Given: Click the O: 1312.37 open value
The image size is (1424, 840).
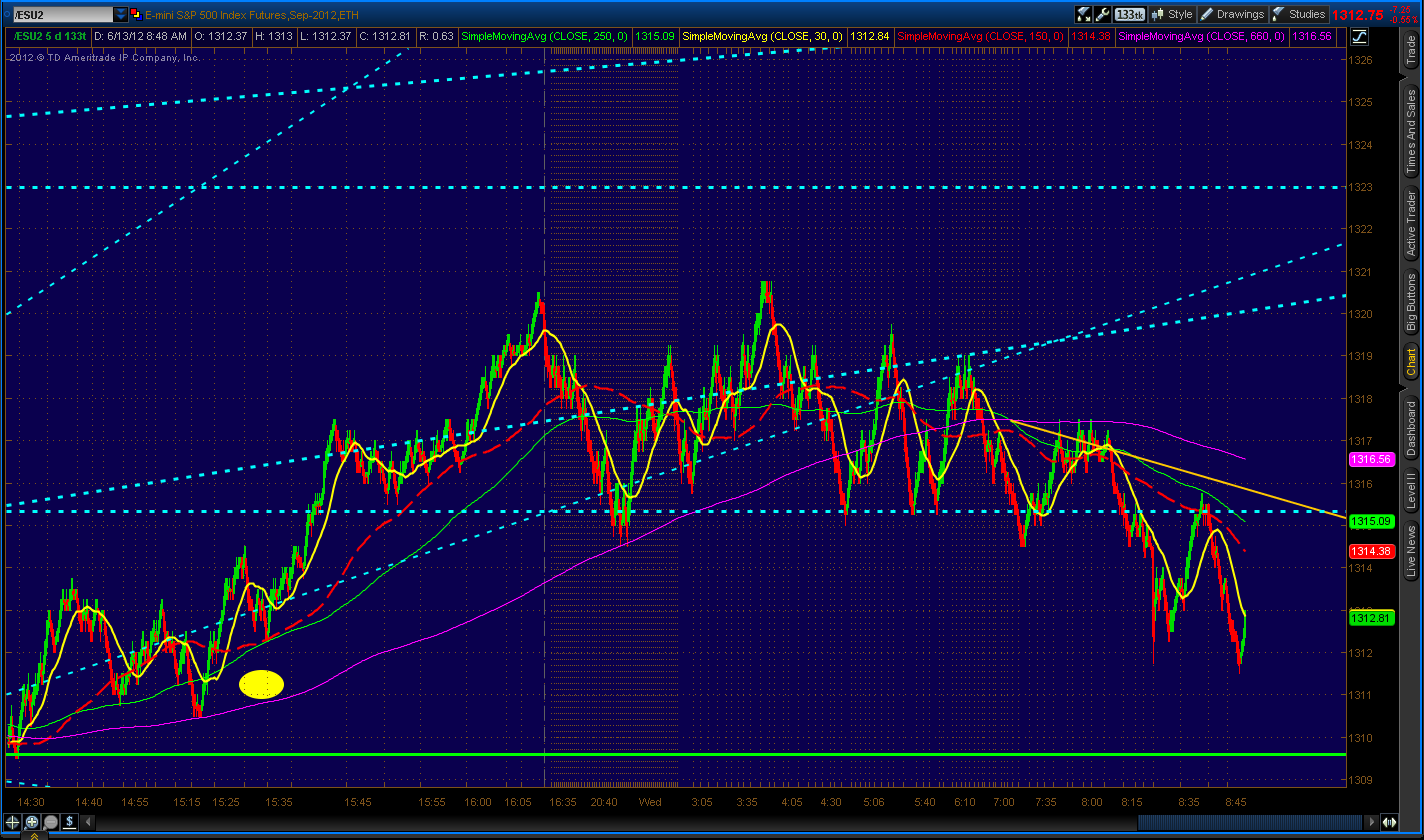Looking at the screenshot, I should pyautogui.click(x=219, y=36).
